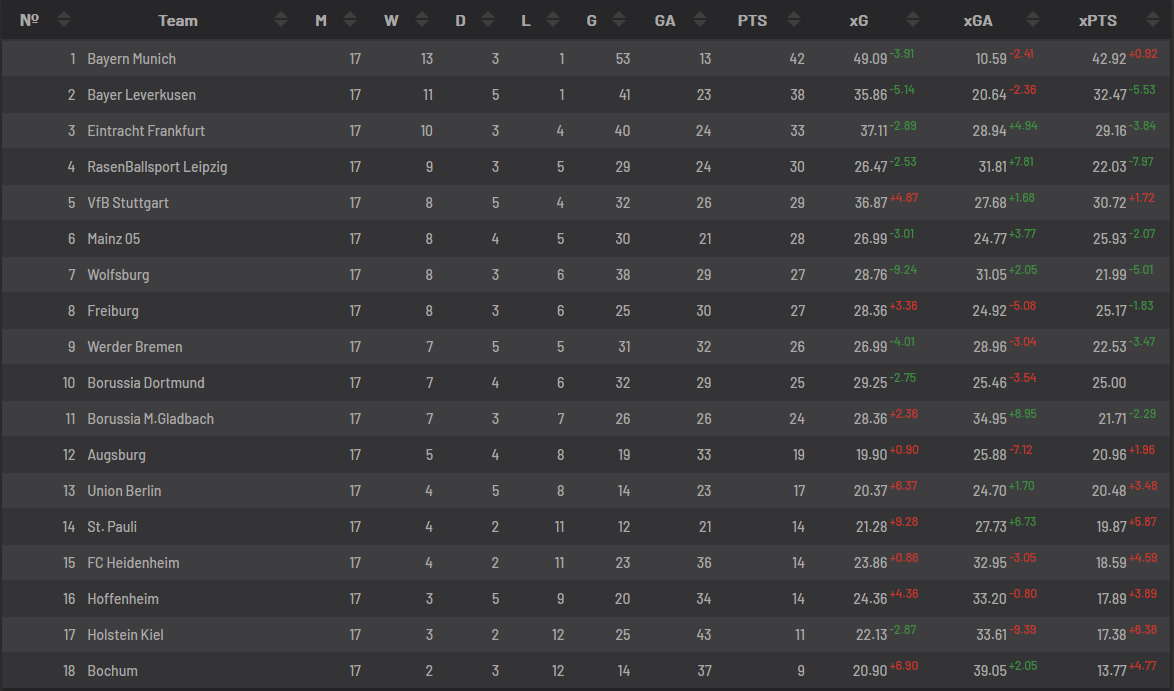1174x691 pixels.
Task: Select the Holstein Kiel row
Action: click(586, 635)
